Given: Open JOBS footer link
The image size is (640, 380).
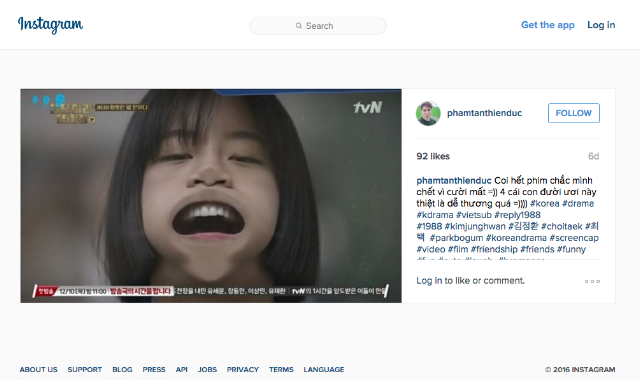Looking at the screenshot, I should pyautogui.click(x=207, y=369).
